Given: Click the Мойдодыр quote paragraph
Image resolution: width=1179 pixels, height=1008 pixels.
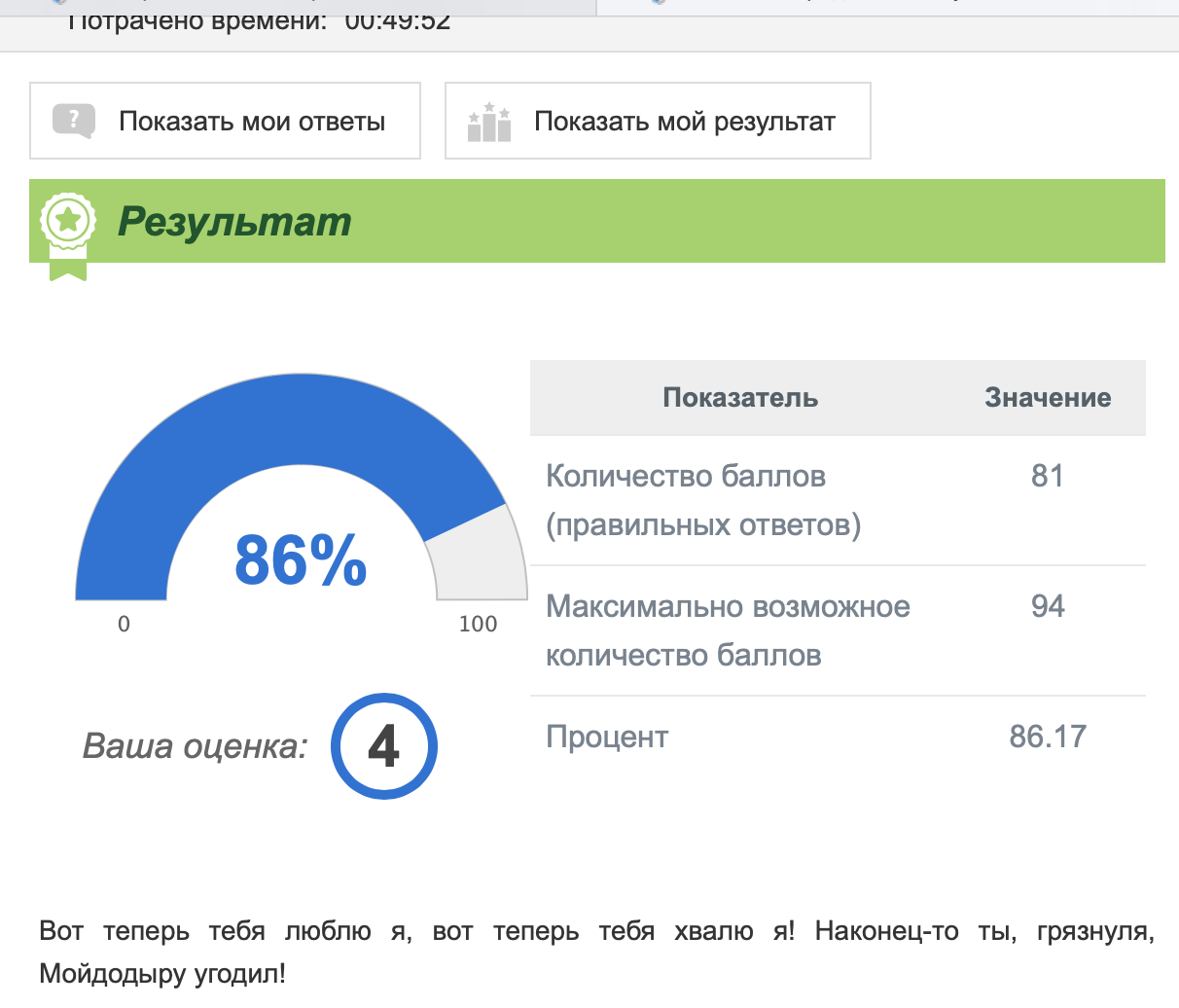Looking at the screenshot, I should (x=596, y=952).
